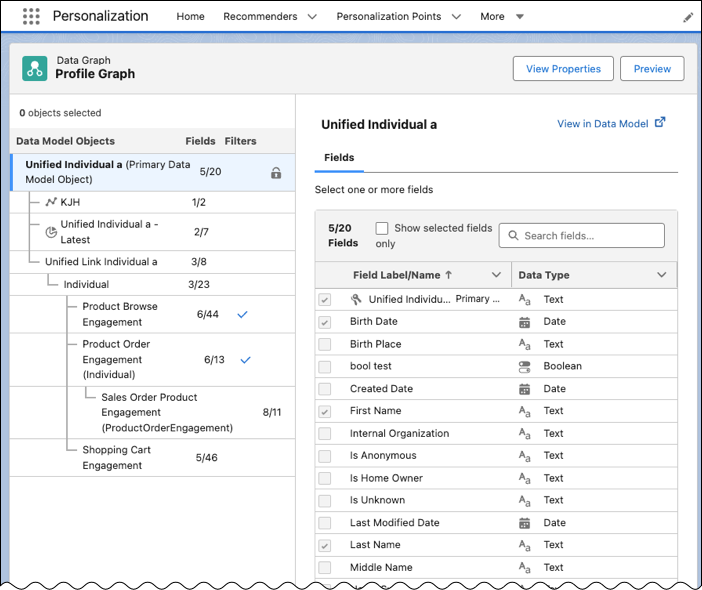702x590 pixels.
Task: Select the Unified Individual a - Latest row
Action: tap(153, 232)
